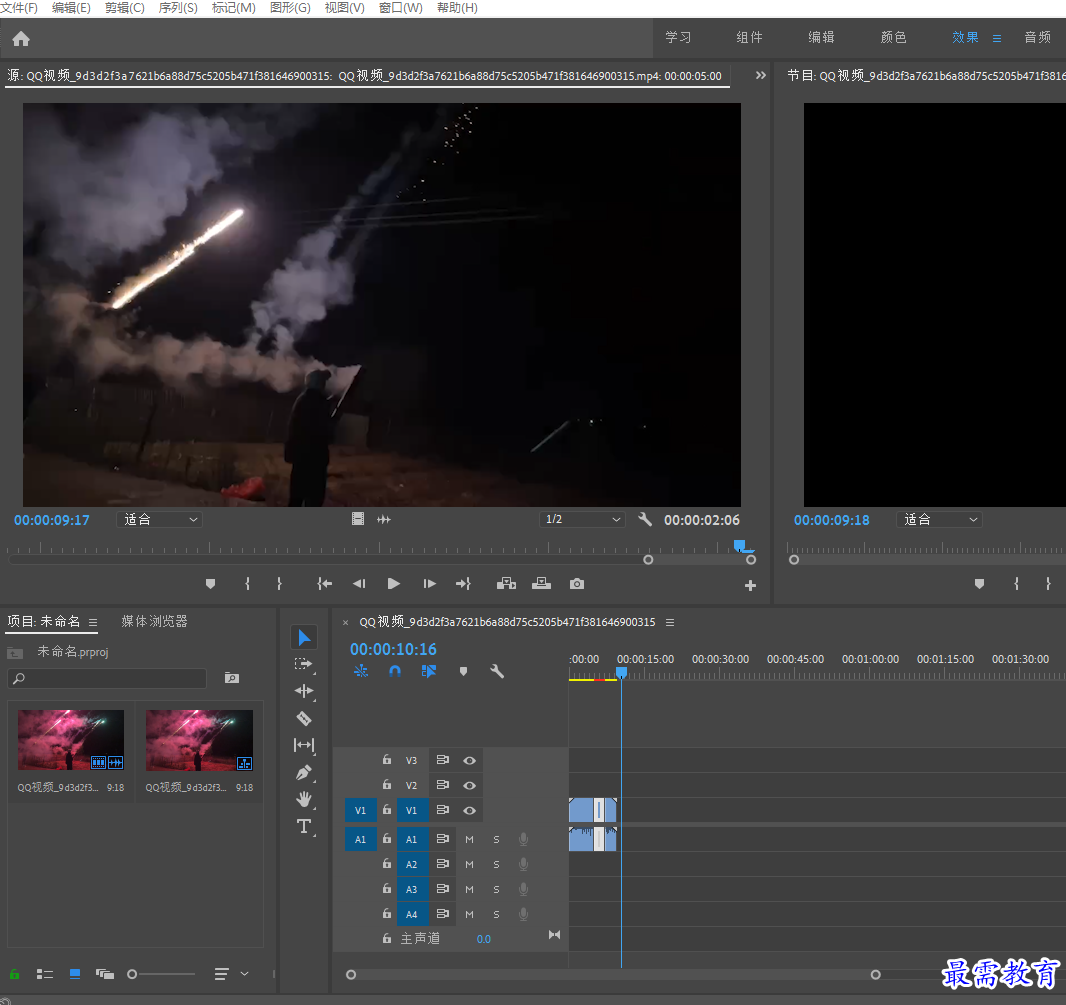Select the Razor tool
The height and width of the screenshot is (1005, 1066).
[x=304, y=718]
